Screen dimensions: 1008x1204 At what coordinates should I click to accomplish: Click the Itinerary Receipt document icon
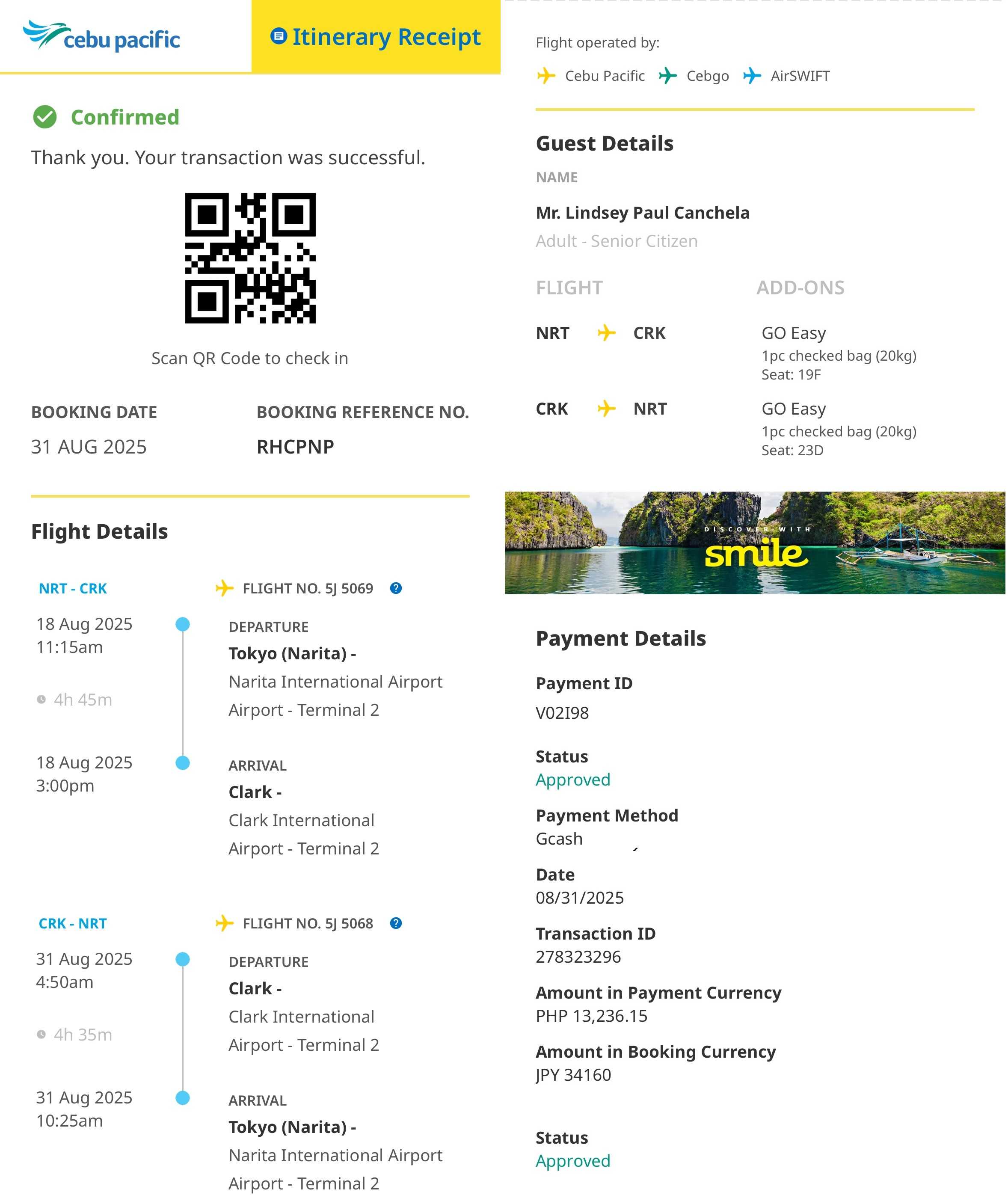pyautogui.click(x=279, y=36)
